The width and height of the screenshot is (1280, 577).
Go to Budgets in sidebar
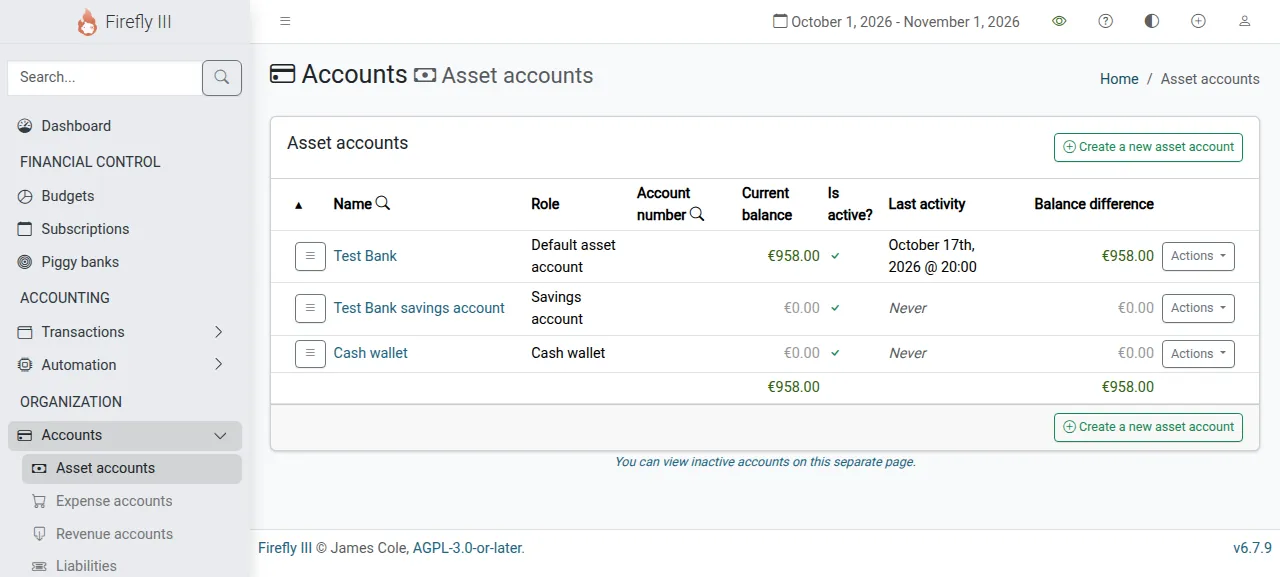[125, 196]
